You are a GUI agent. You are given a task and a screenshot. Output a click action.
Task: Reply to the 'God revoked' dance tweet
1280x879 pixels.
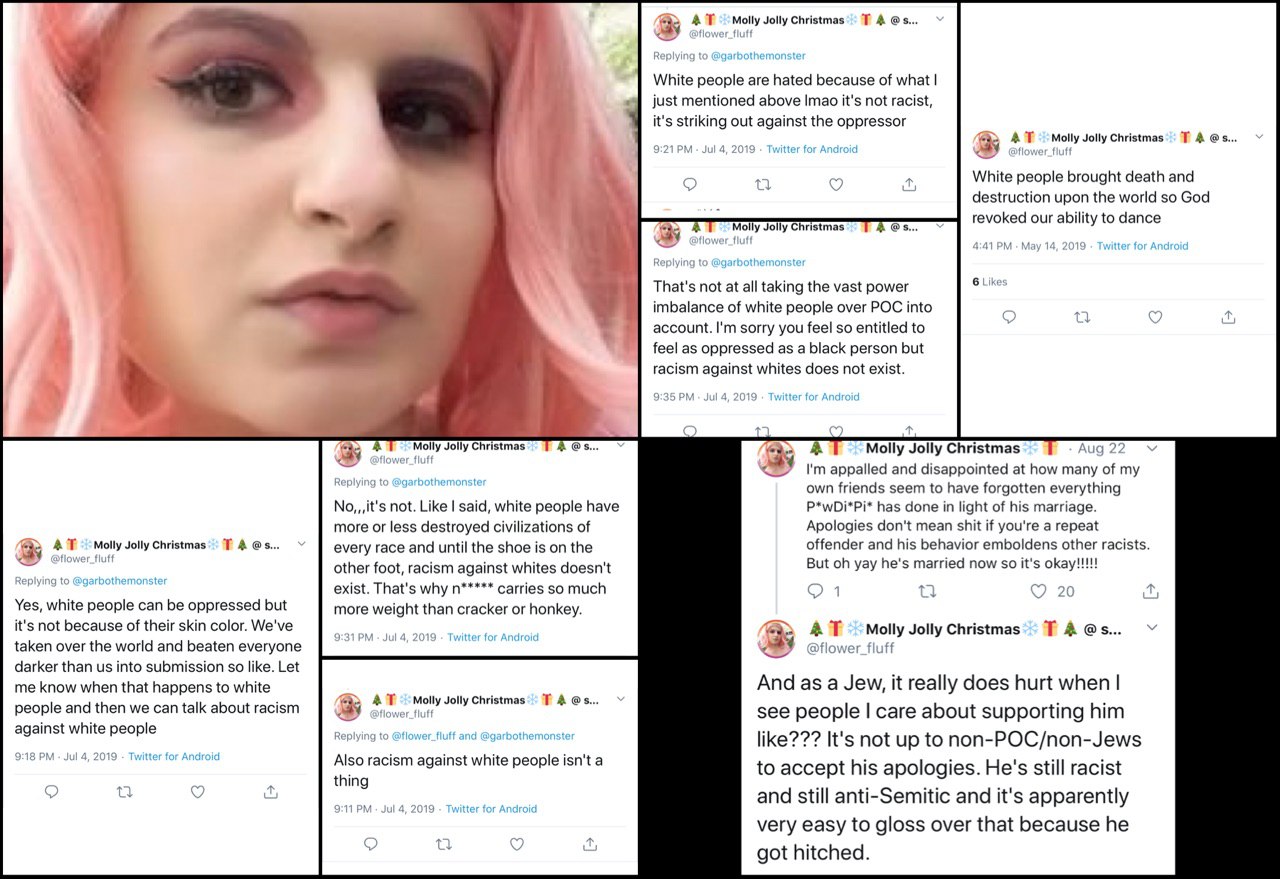1009,317
